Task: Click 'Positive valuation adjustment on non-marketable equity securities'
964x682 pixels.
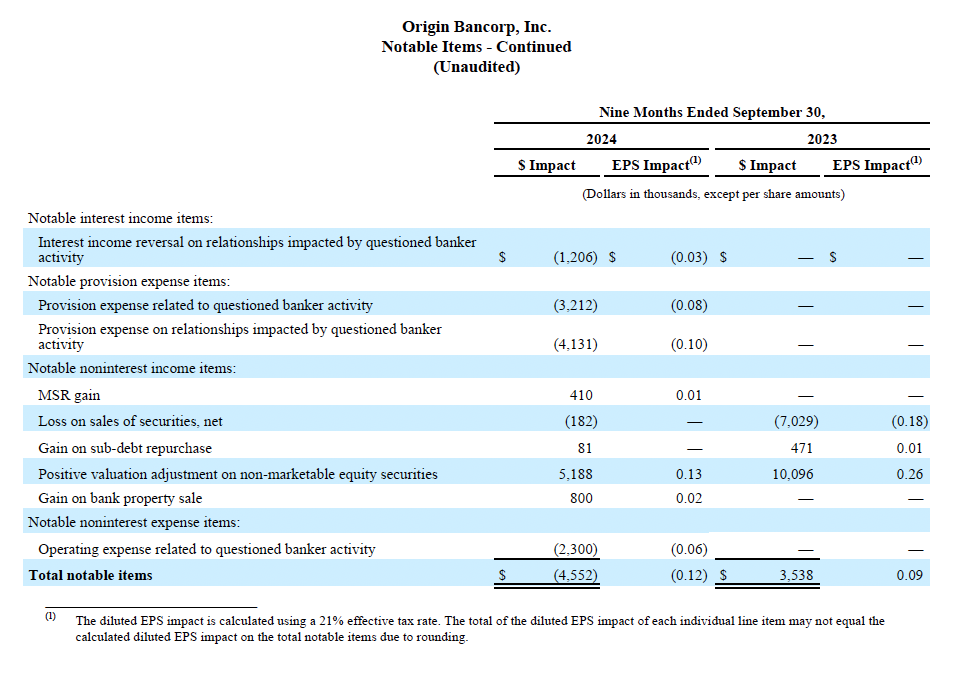Action: [238, 474]
